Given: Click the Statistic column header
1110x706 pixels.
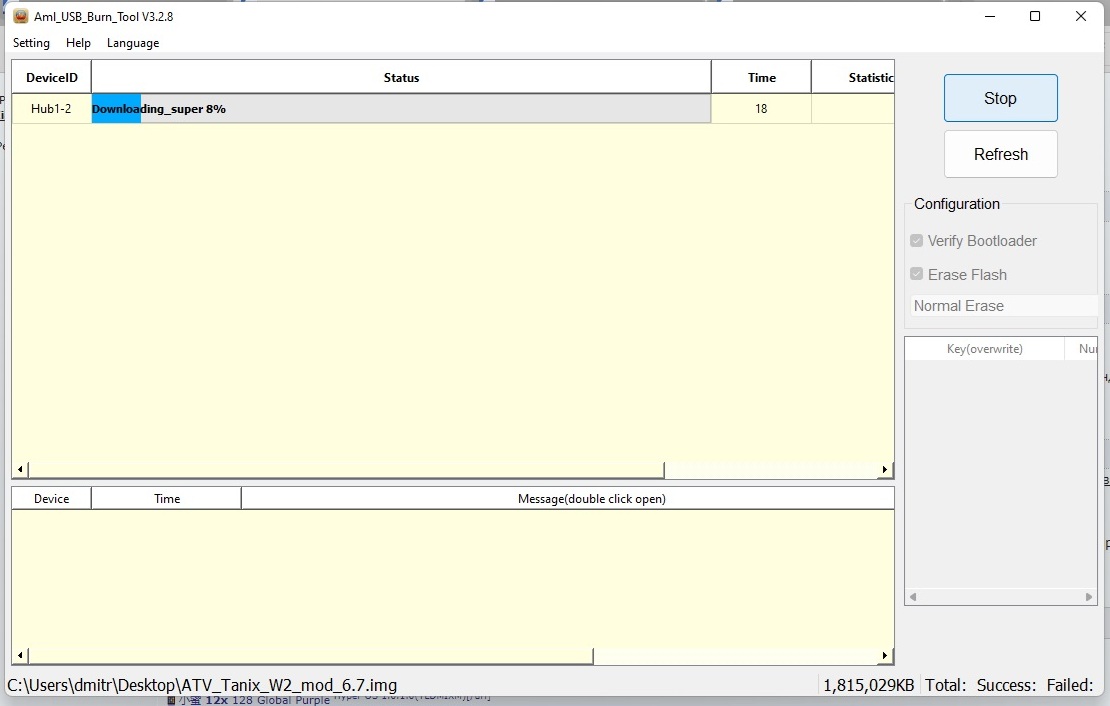Looking at the screenshot, I should point(853,77).
